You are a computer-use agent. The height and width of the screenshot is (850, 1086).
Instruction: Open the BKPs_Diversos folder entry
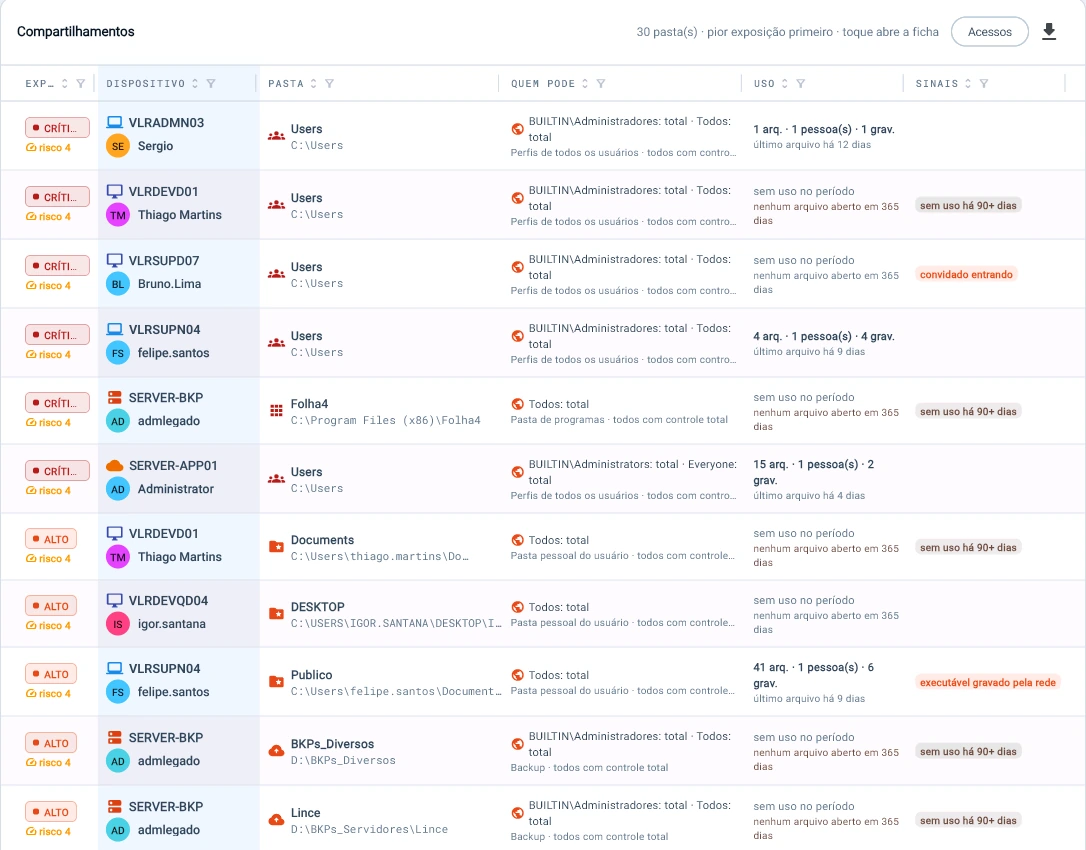coord(332,744)
